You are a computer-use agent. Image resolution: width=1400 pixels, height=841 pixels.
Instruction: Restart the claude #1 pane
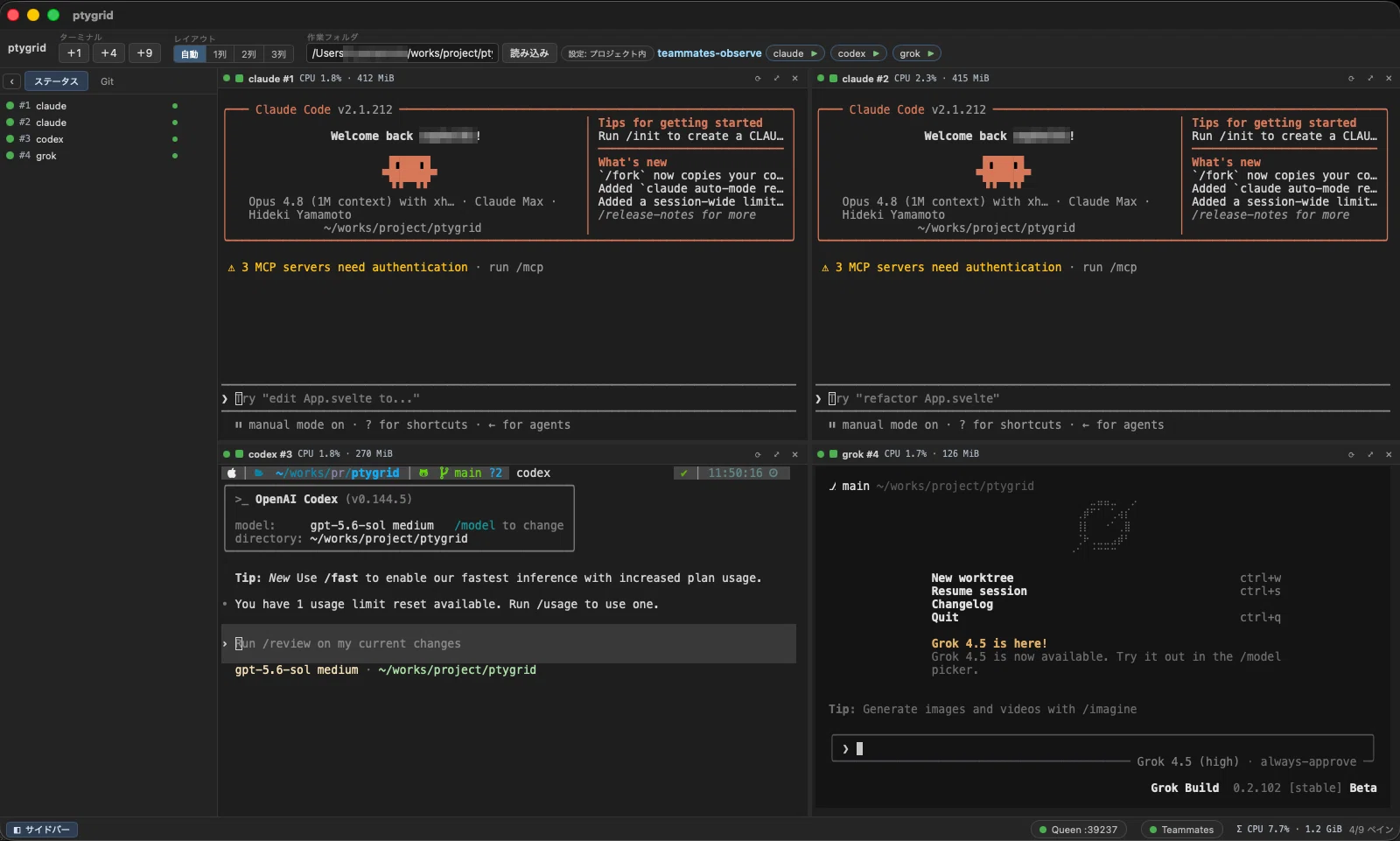coord(758,78)
